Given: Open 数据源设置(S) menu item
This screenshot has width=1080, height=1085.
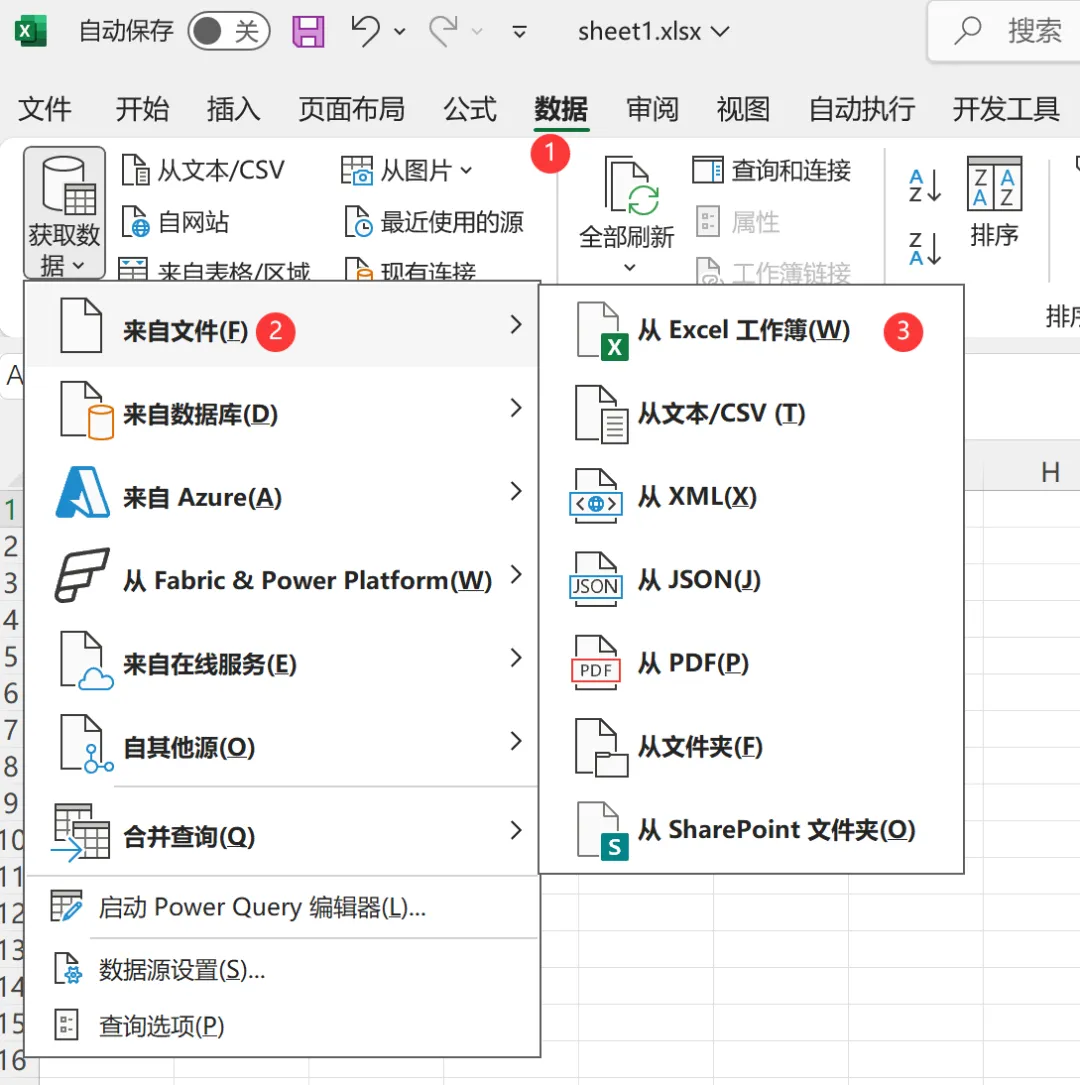Looking at the screenshot, I should point(282,970).
